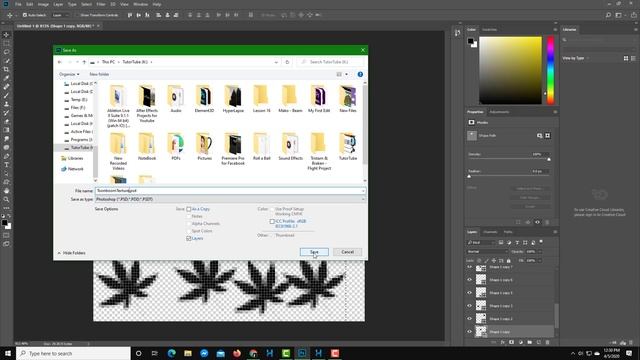640x360 pixels.
Task: Select the Eyedropper tool
Action: pos(6,78)
